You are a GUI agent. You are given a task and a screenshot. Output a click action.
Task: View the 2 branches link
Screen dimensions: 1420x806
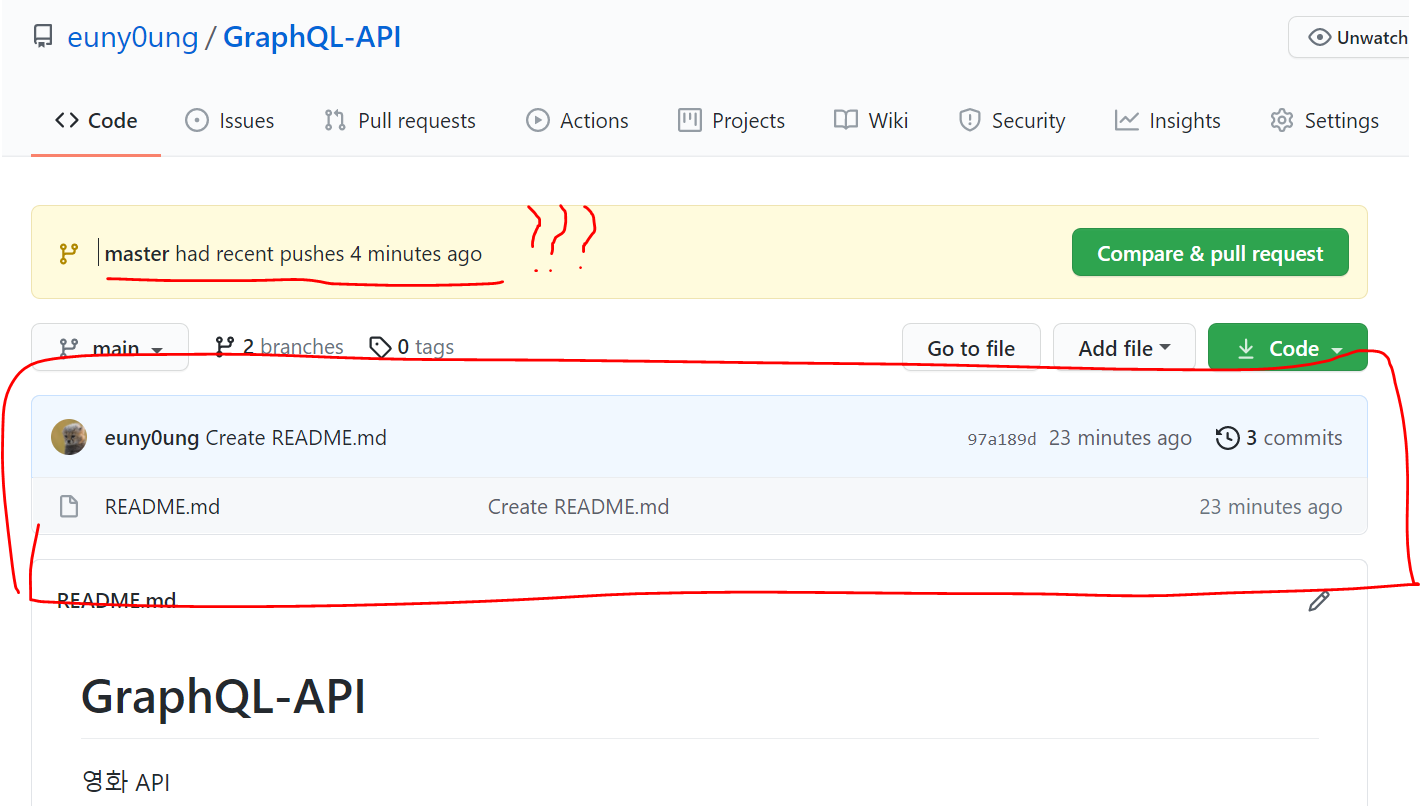click(x=279, y=347)
